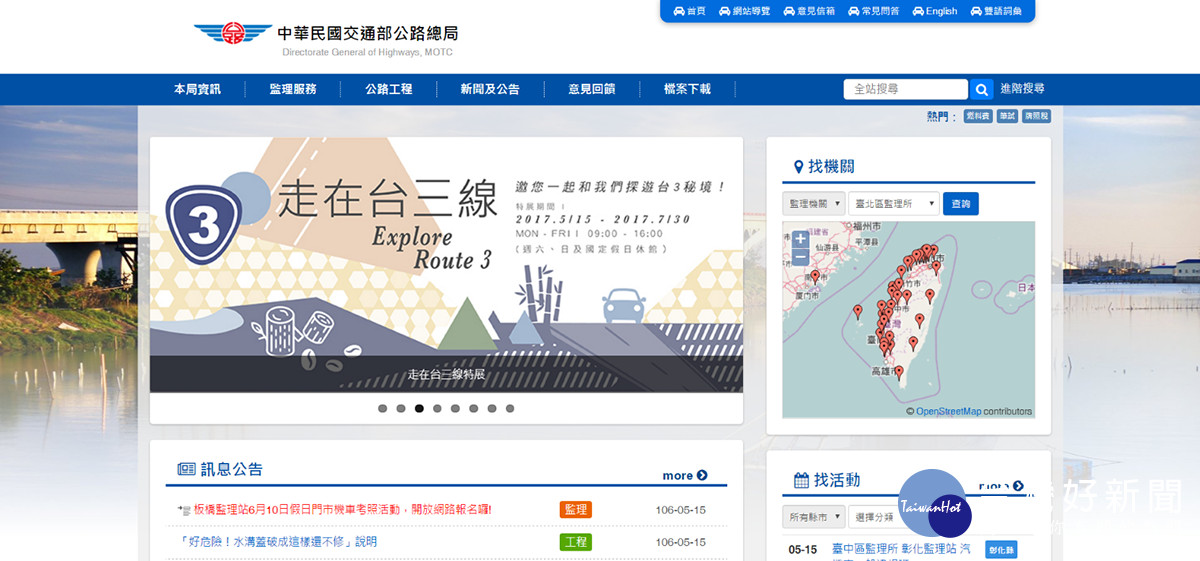Screen dimensions: 1200x561
Task: Open the OpenStreetMap attribution link
Action: point(949,411)
